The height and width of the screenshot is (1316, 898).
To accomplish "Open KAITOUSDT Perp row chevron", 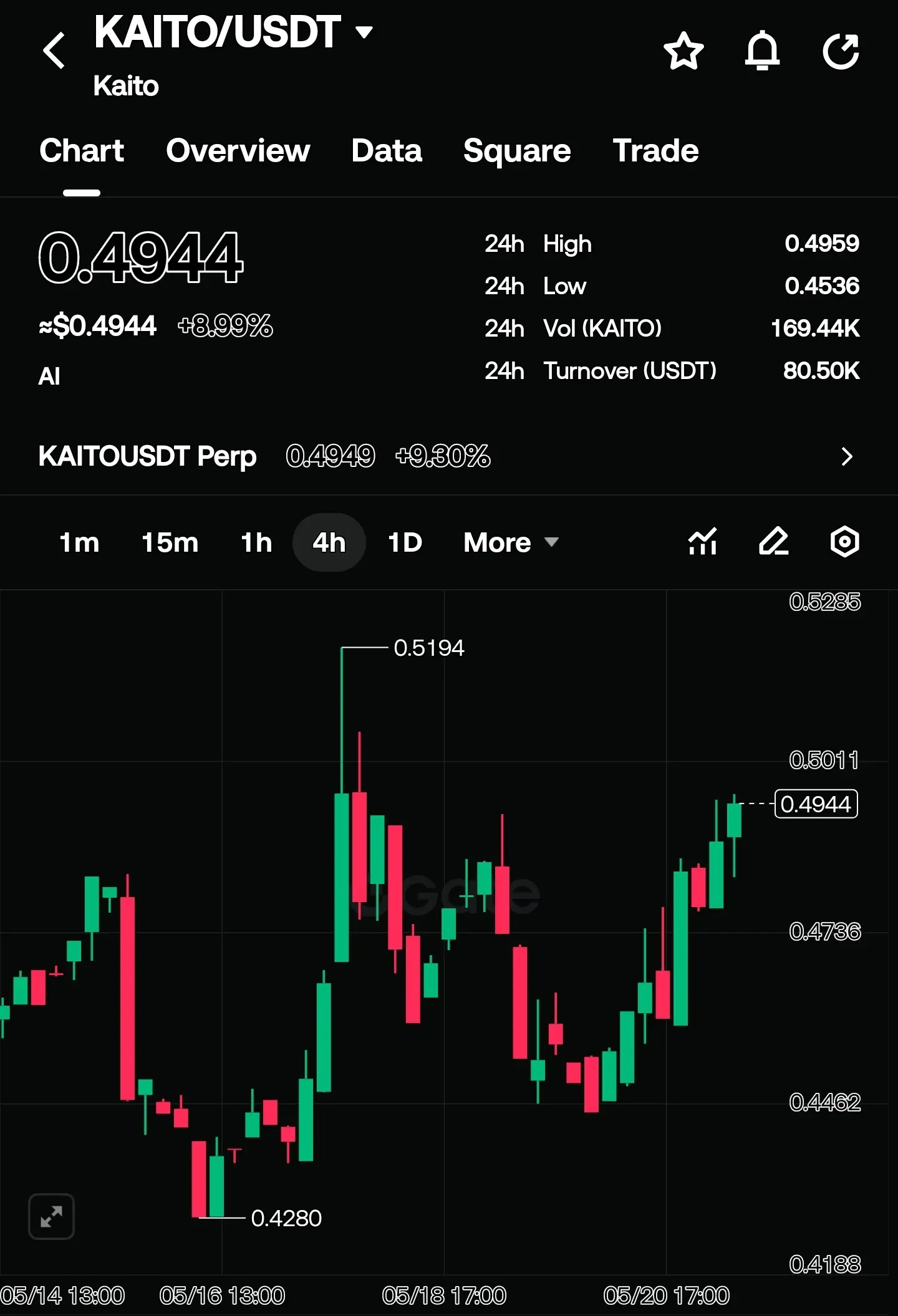I will click(x=846, y=456).
